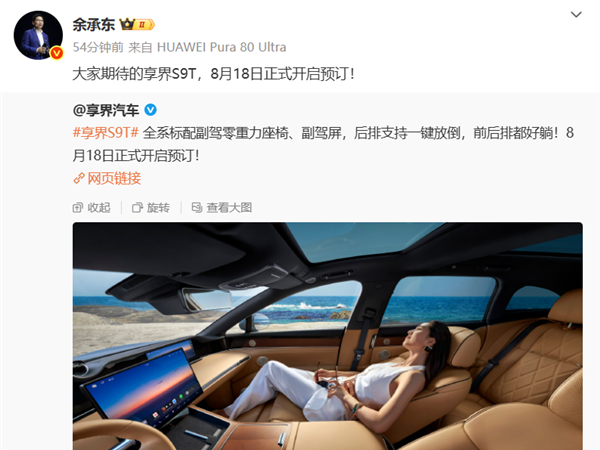Image resolution: width=600 pixels, height=450 pixels.
Task: Click the car interior photo
Action: coord(328,336)
